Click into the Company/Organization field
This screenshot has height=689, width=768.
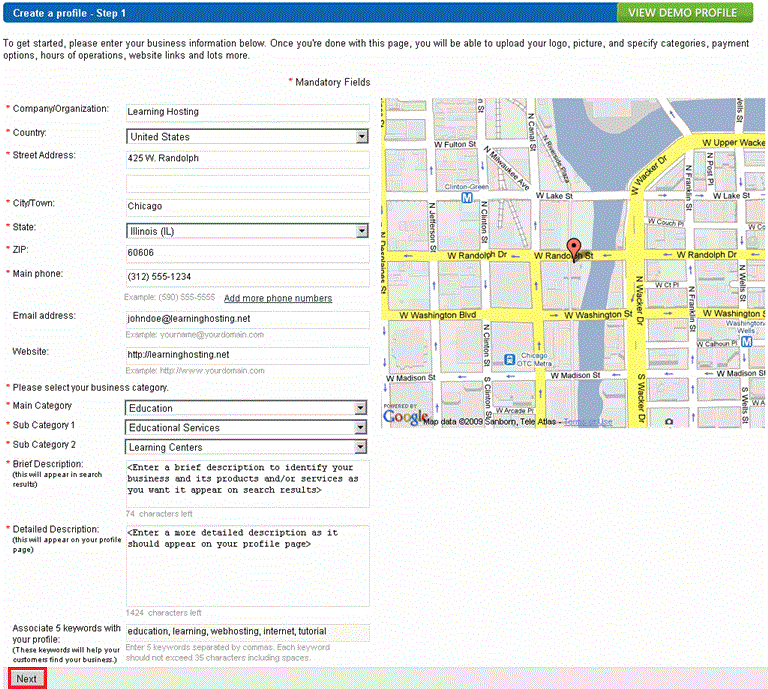(x=247, y=112)
